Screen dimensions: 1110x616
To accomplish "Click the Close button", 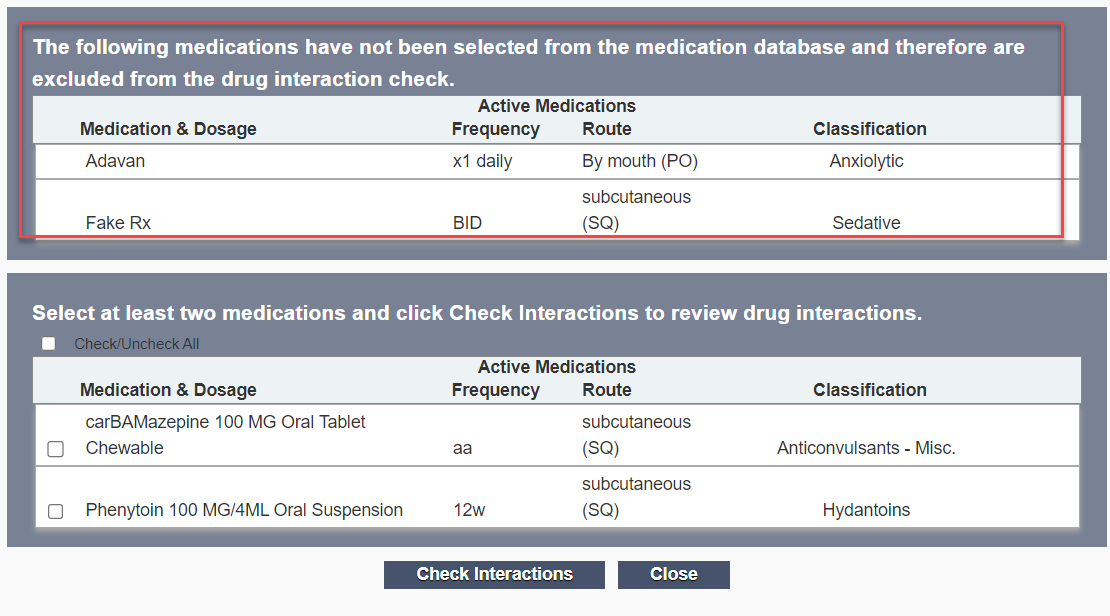I will point(673,574).
